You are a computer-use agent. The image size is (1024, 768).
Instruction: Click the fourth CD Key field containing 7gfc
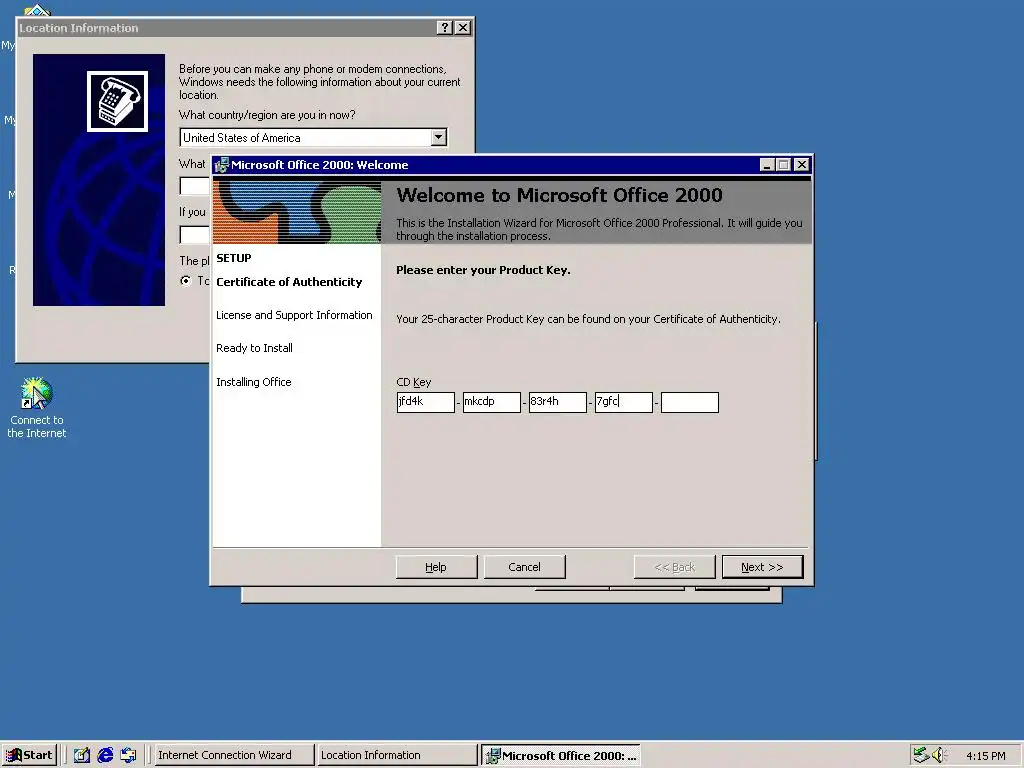click(623, 402)
